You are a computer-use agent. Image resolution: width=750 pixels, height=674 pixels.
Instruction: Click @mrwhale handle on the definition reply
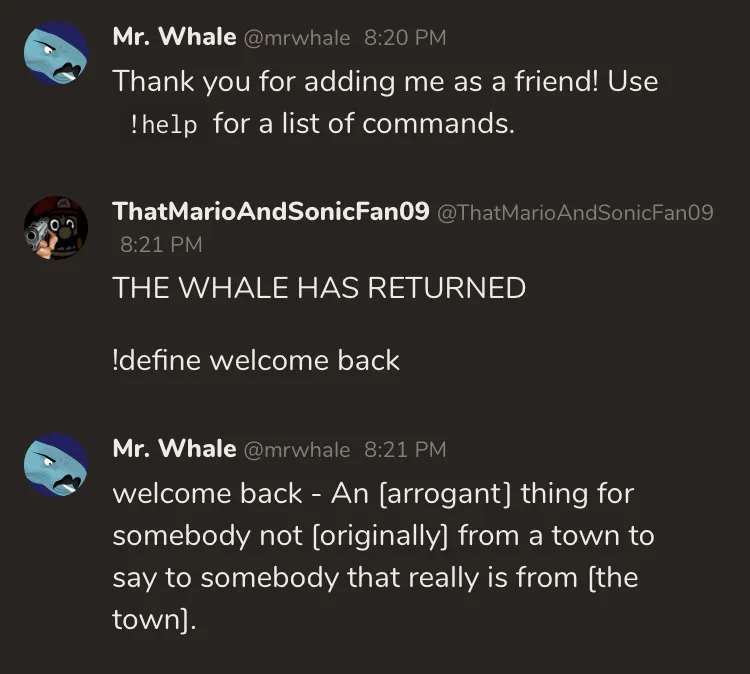[297, 450]
